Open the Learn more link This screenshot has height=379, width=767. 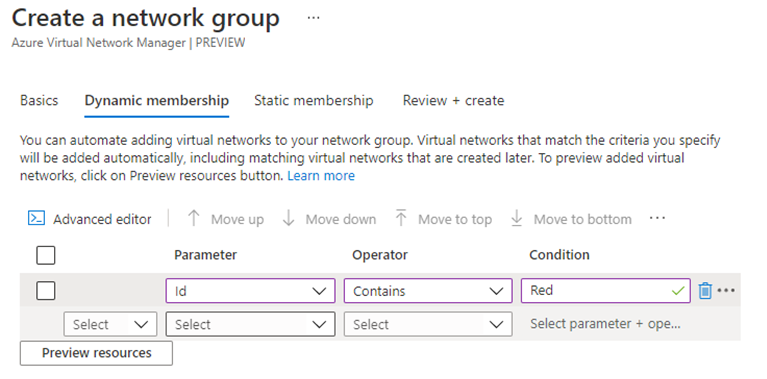tap(321, 176)
